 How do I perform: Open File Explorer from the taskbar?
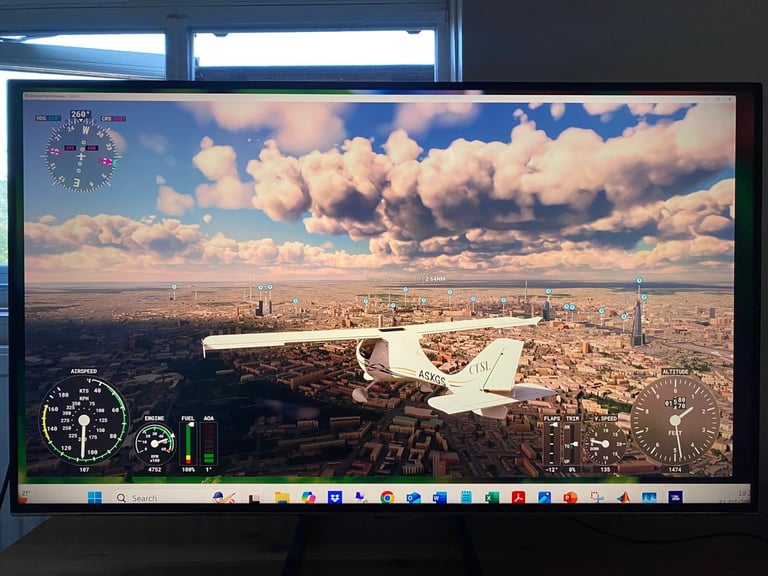click(282, 498)
